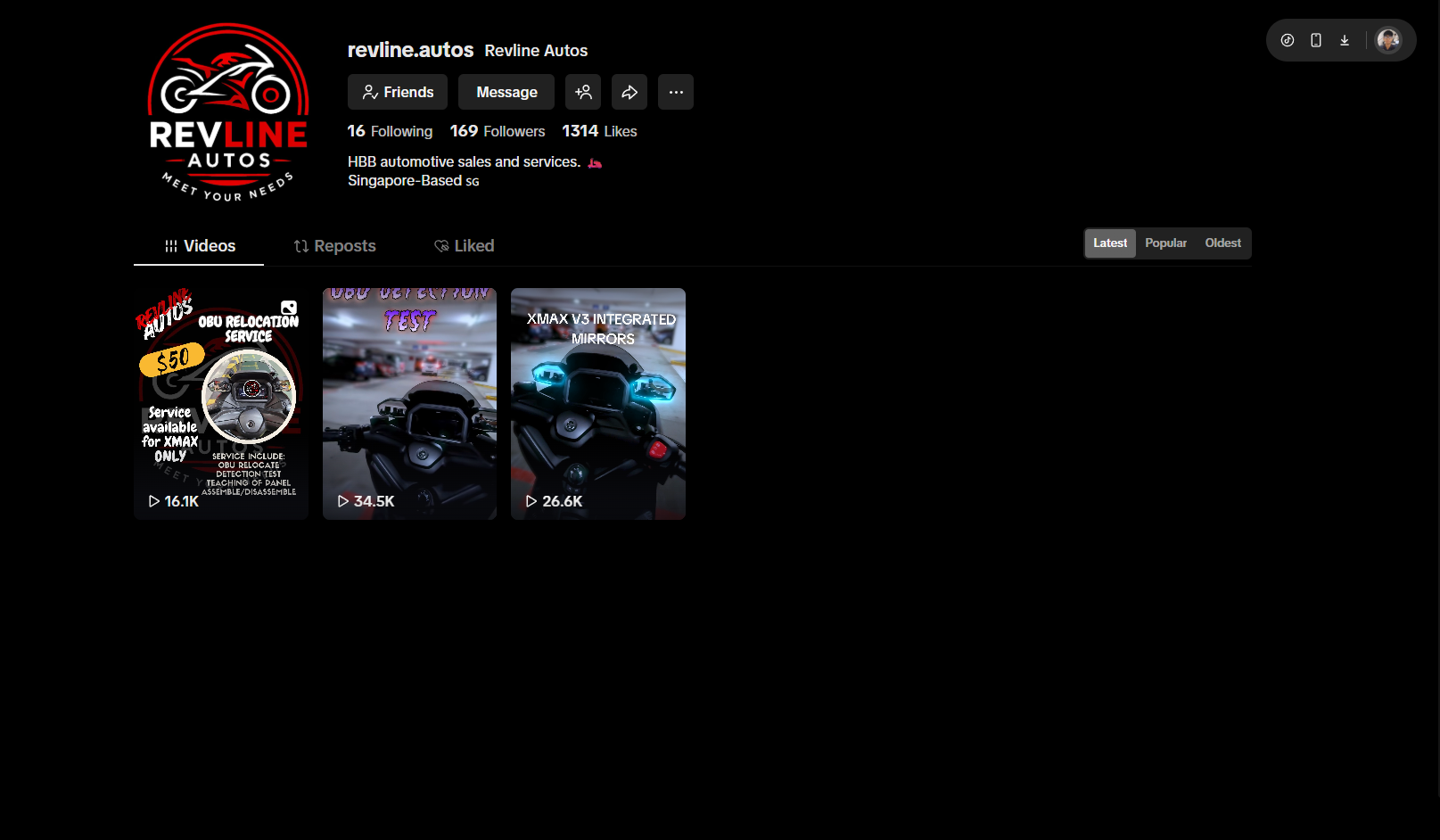
Task: Click the Friends button
Action: (x=398, y=92)
